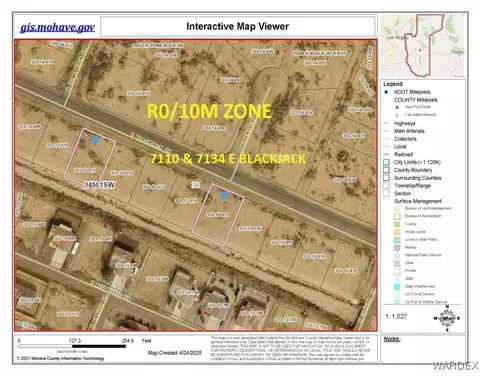Select the US Forest Service swatch
The image size is (480, 376).
397,294
